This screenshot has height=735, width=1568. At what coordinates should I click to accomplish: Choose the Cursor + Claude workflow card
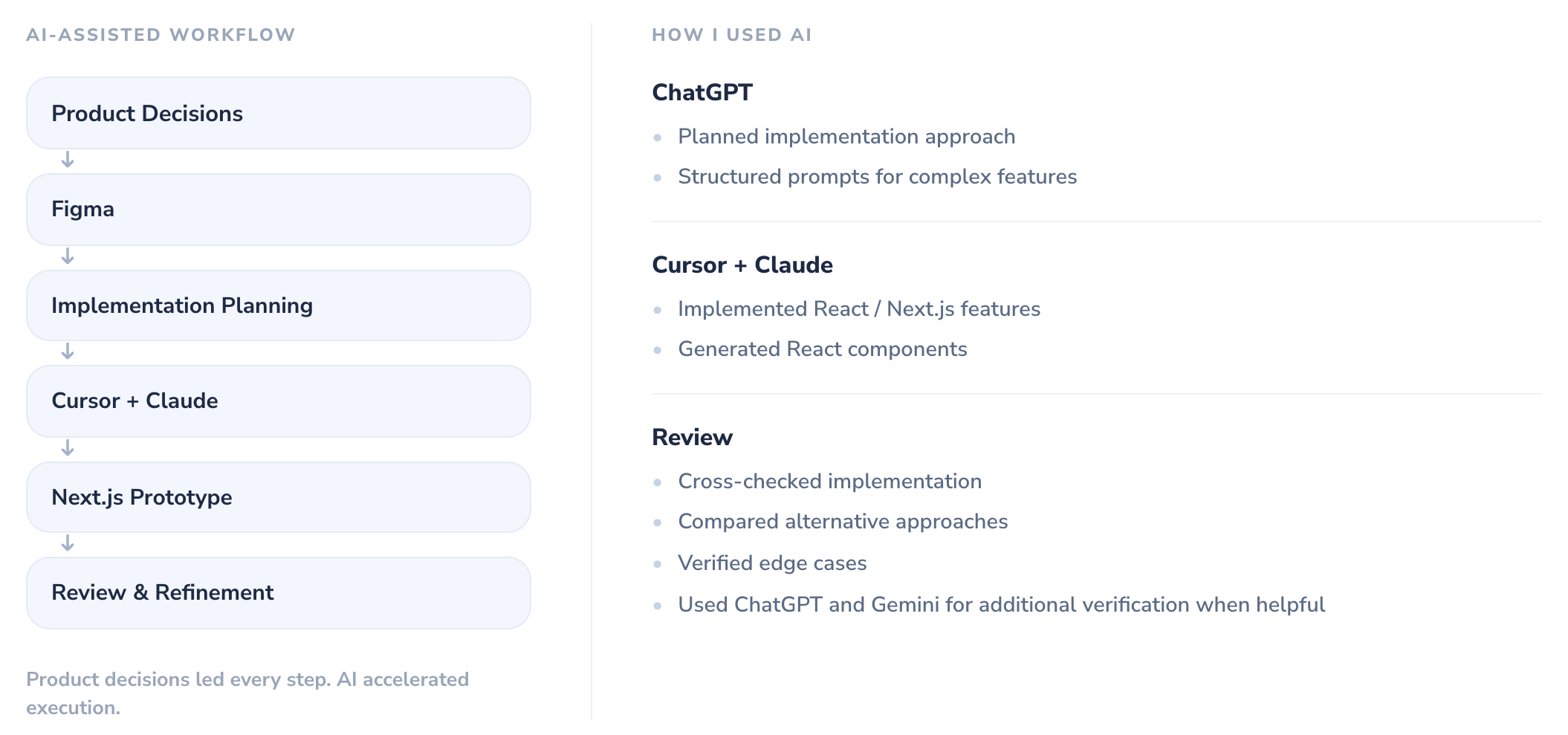click(x=279, y=401)
